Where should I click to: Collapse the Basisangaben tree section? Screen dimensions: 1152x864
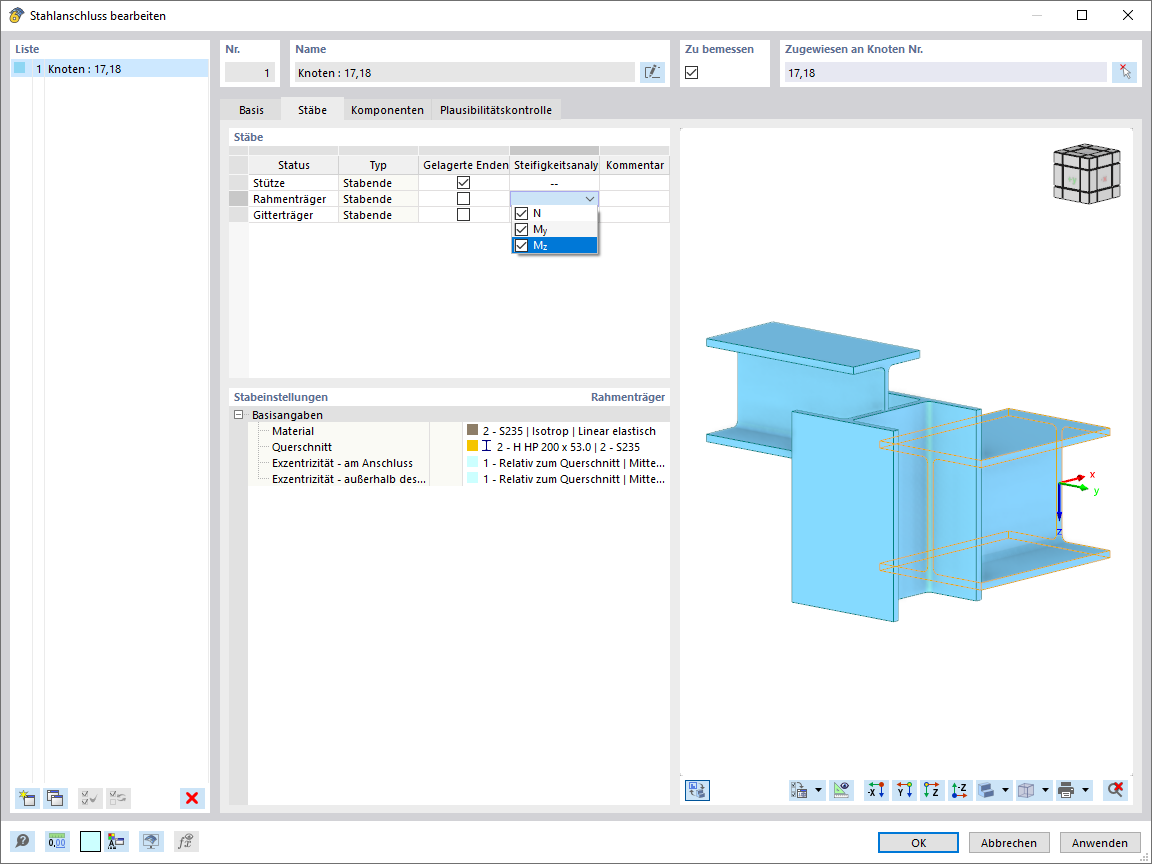pyautogui.click(x=238, y=414)
